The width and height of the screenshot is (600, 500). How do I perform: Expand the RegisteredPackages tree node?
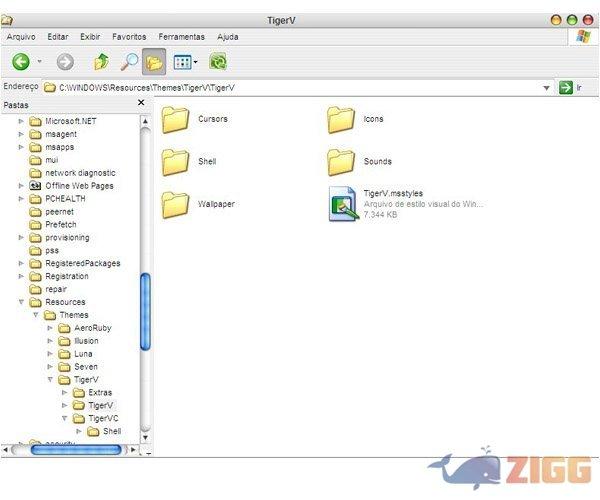point(21,263)
